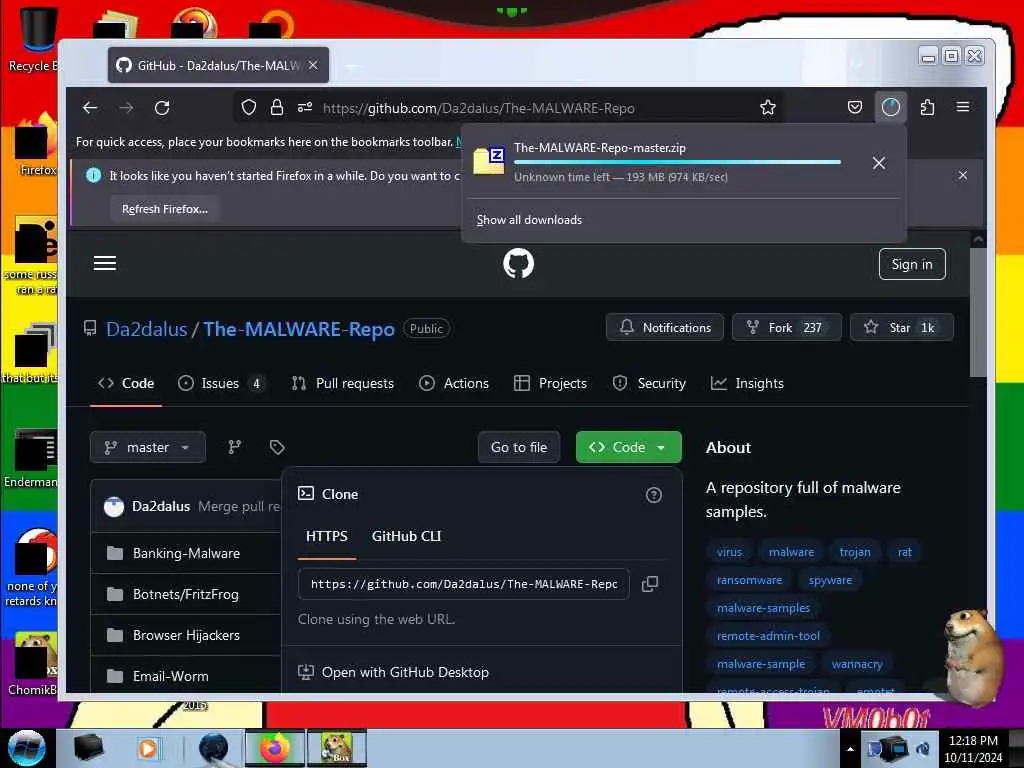This screenshot has width=1024, height=768.
Task: Copy the HTTPS clone URL to clipboard
Action: (x=650, y=584)
